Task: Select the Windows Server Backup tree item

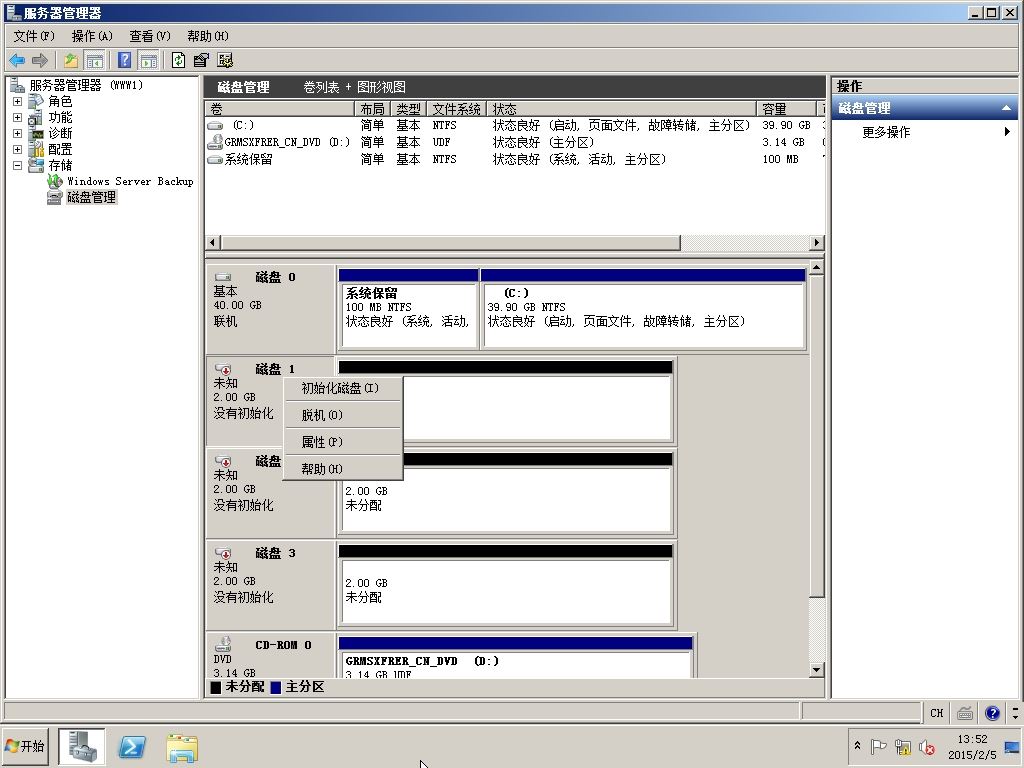Action: pyautogui.click(x=130, y=181)
